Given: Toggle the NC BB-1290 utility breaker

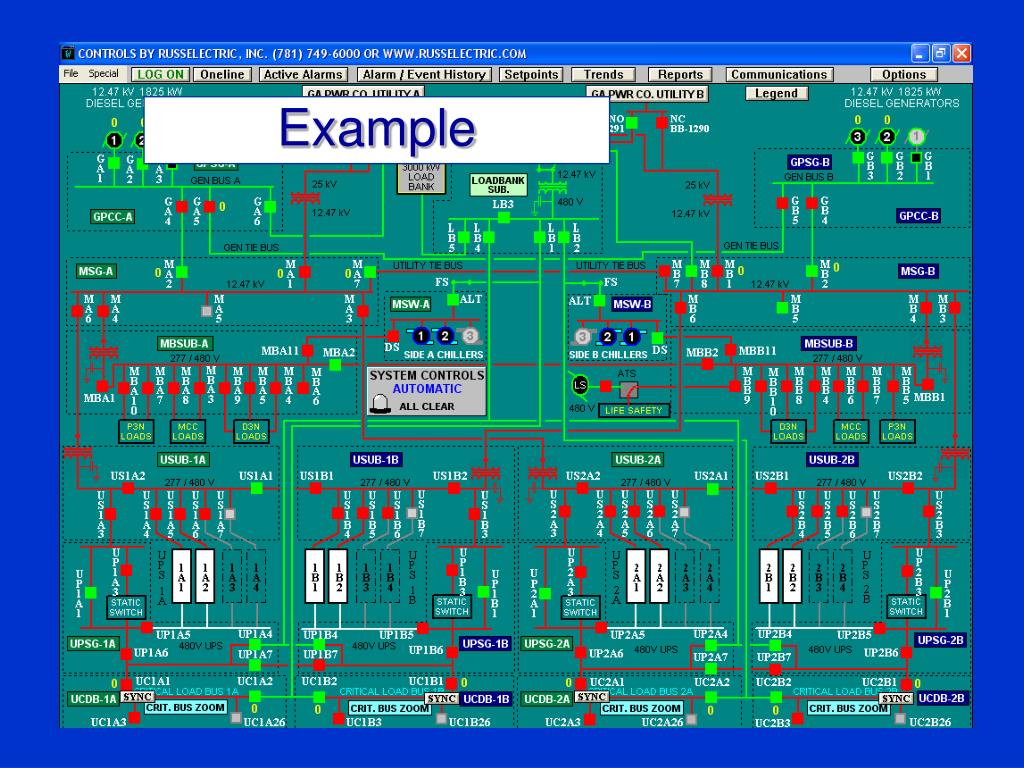Looking at the screenshot, I should (662, 122).
